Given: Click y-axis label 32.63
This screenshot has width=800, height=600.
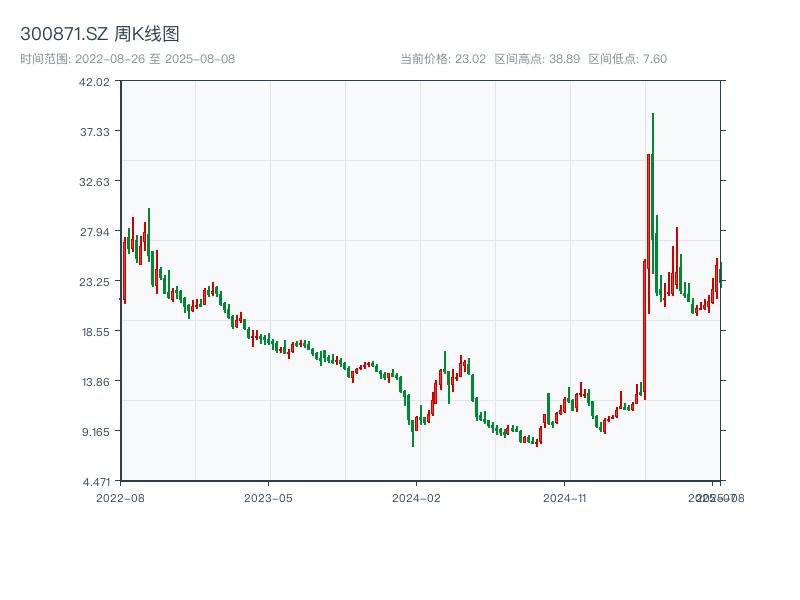Looking at the screenshot, I should [94, 182].
